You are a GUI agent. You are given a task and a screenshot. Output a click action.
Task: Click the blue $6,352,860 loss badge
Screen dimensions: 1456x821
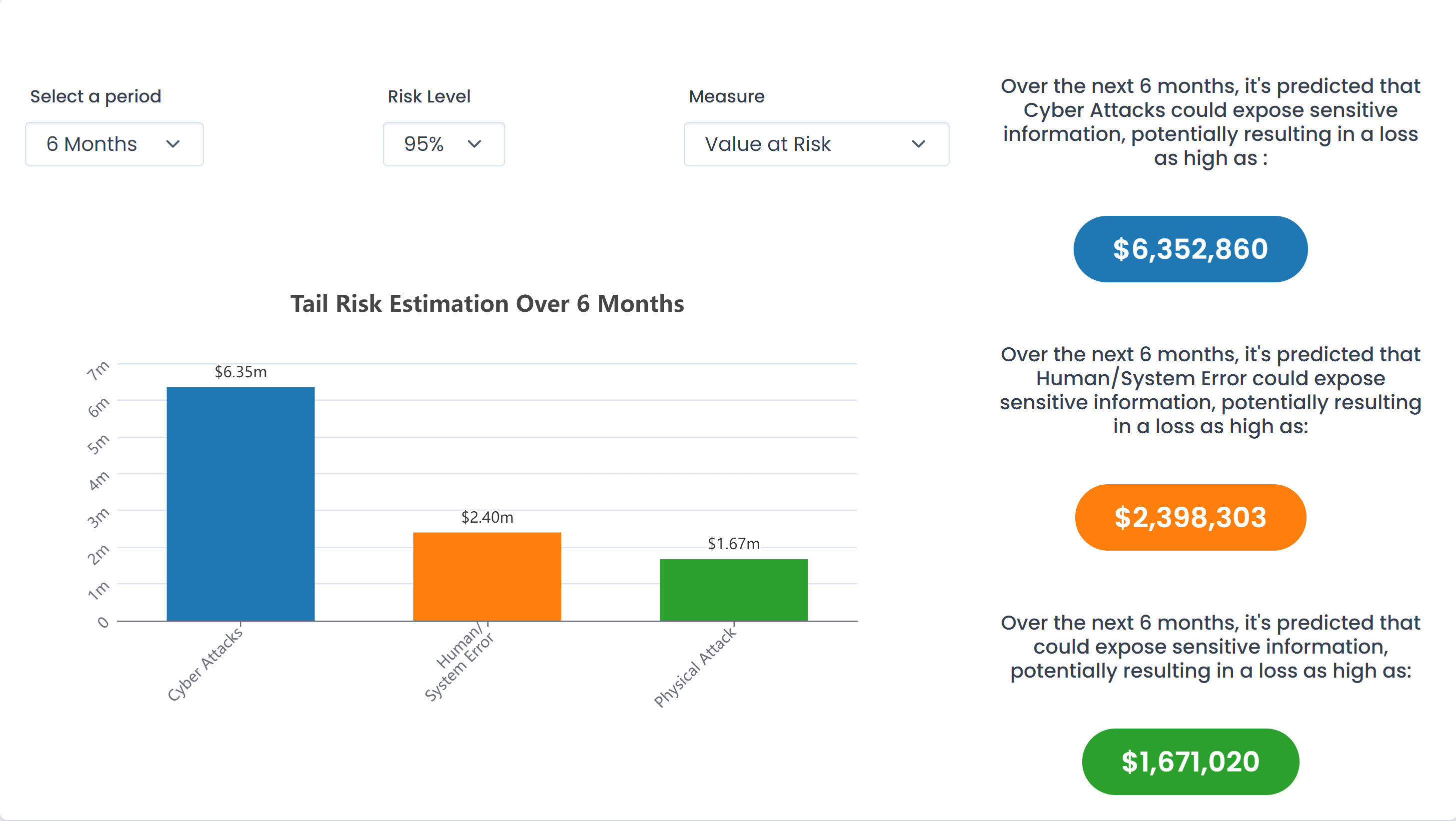pyautogui.click(x=1190, y=249)
